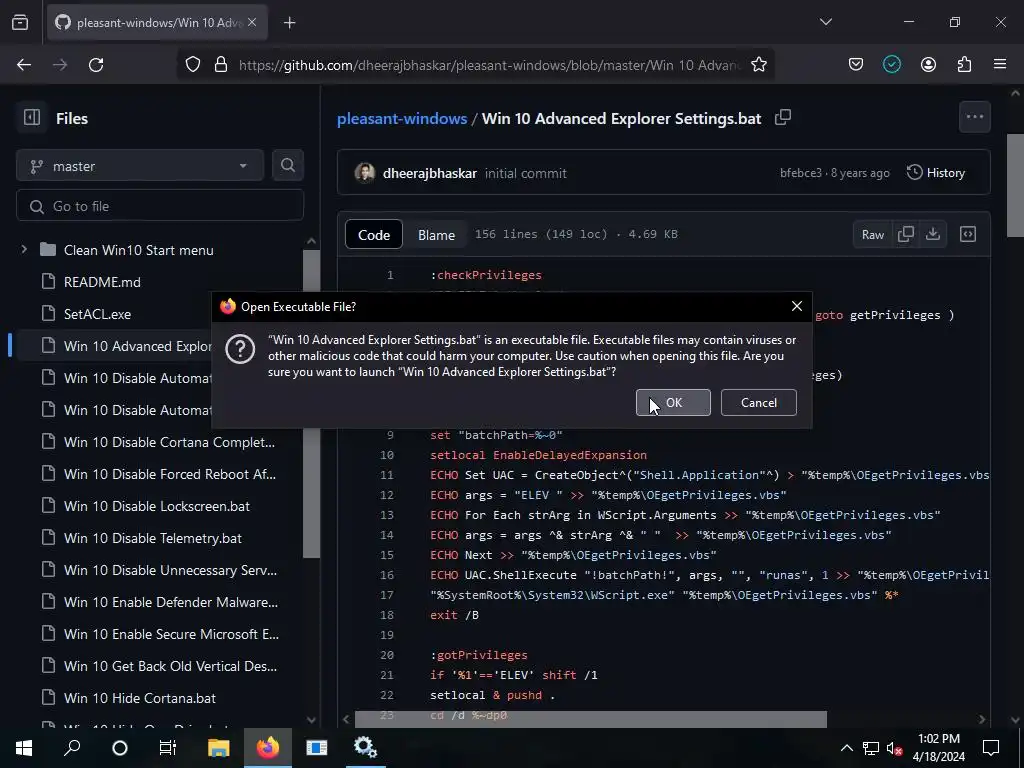This screenshot has width=1024, height=768.
Task: Focus the Go to file field
Action: (160, 206)
